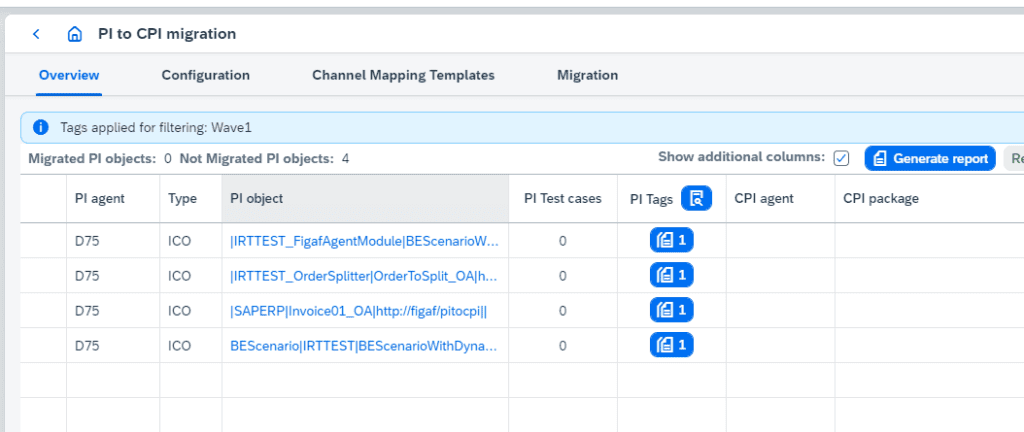Click the PI Test cases column header
Viewport: 1024px width, 432px height.
562,198
